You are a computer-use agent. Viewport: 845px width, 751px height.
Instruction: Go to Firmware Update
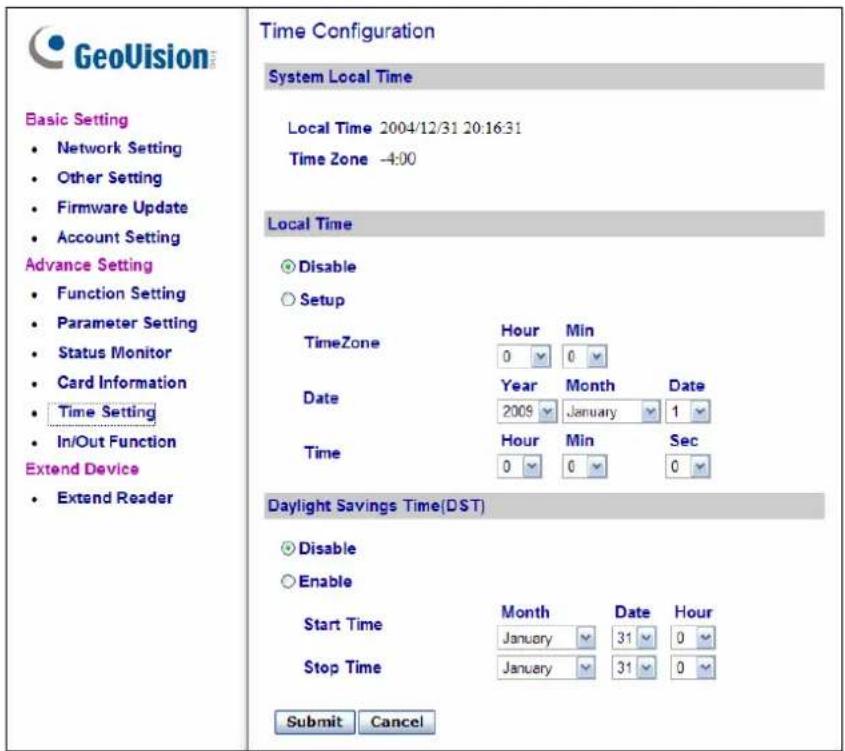122,207
